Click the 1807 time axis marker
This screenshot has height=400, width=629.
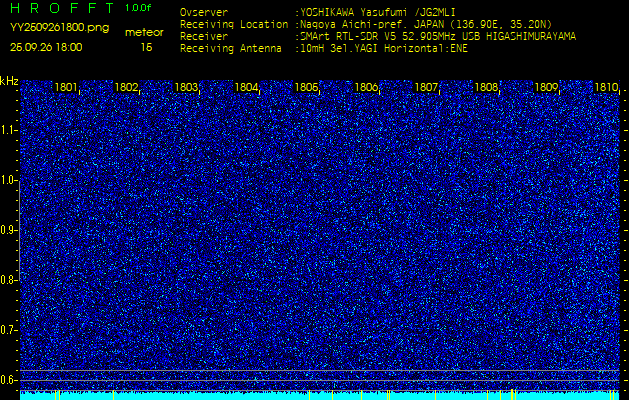(x=426, y=88)
